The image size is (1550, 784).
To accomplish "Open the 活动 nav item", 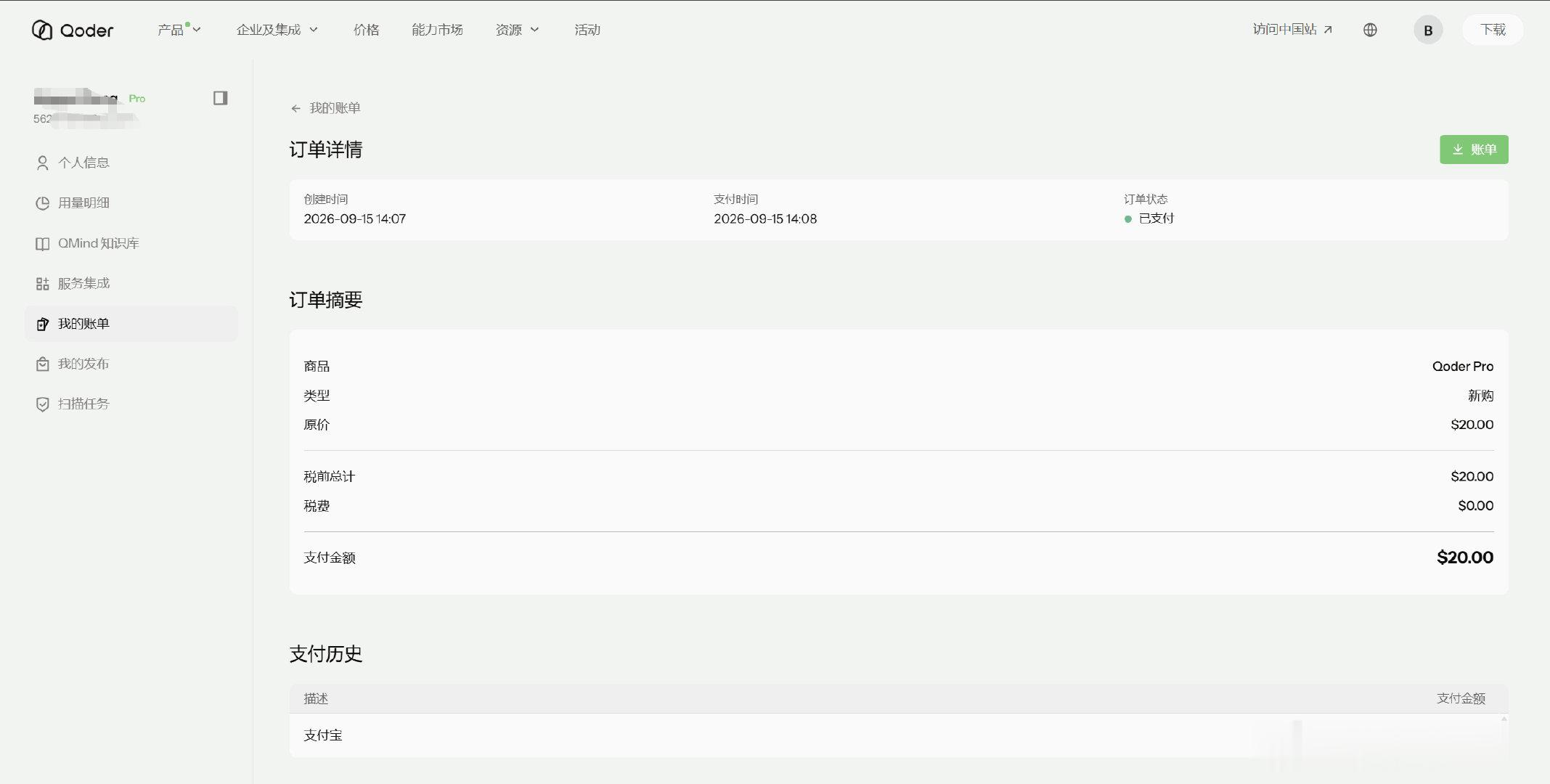I will coord(587,30).
